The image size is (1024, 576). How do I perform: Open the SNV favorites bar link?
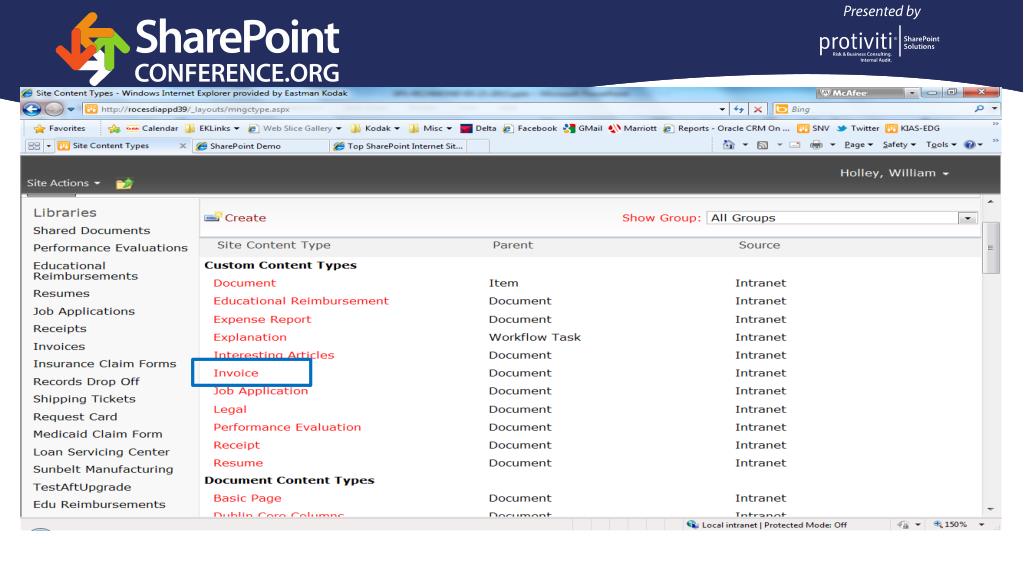click(813, 128)
